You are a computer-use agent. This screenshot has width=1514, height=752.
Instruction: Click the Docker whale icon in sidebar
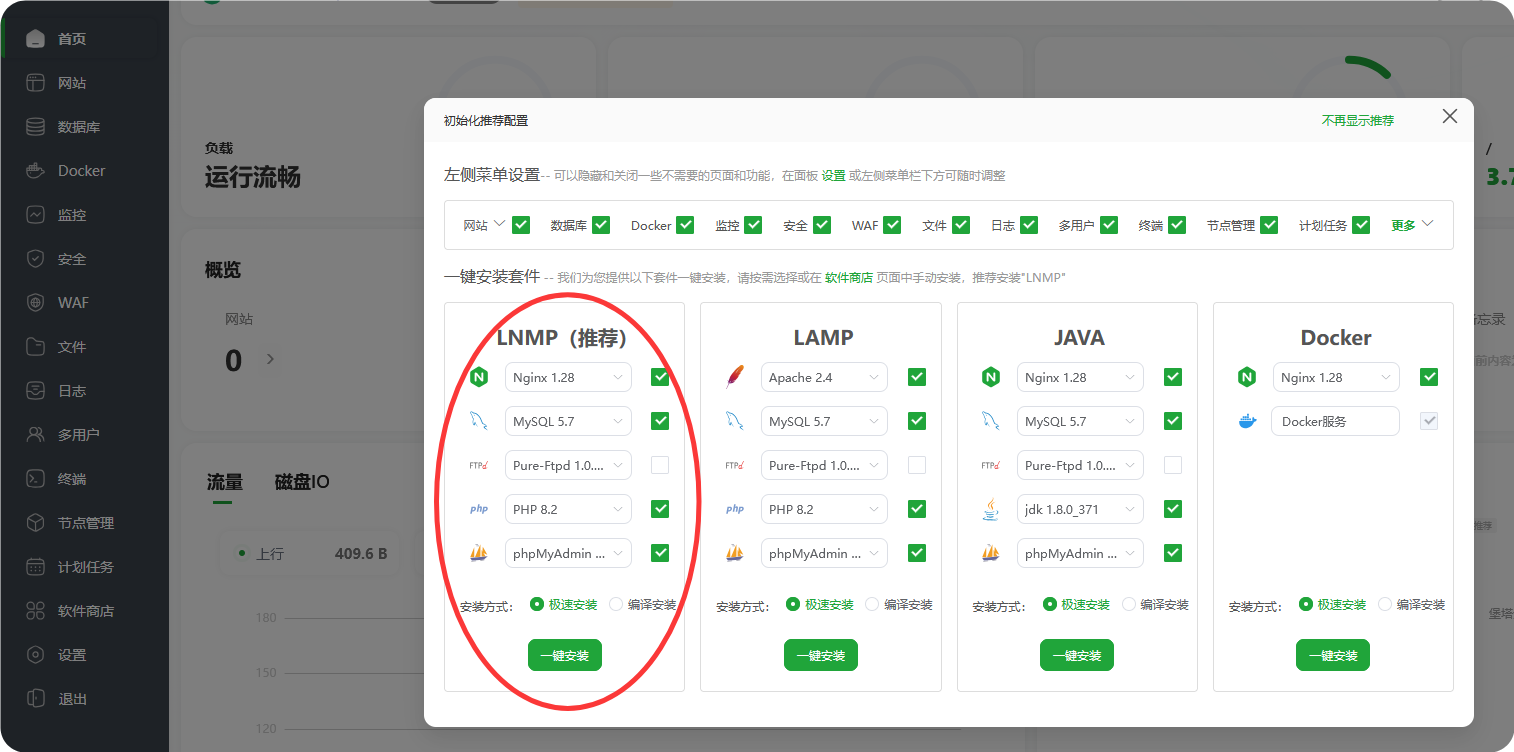36,171
